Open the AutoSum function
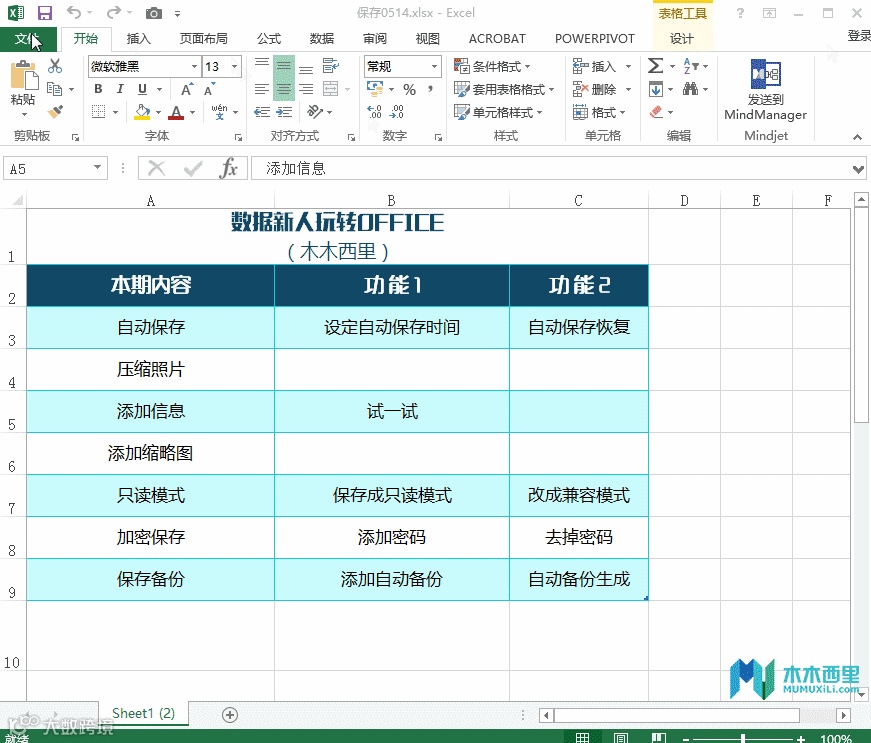The image size is (871, 743). (655, 66)
